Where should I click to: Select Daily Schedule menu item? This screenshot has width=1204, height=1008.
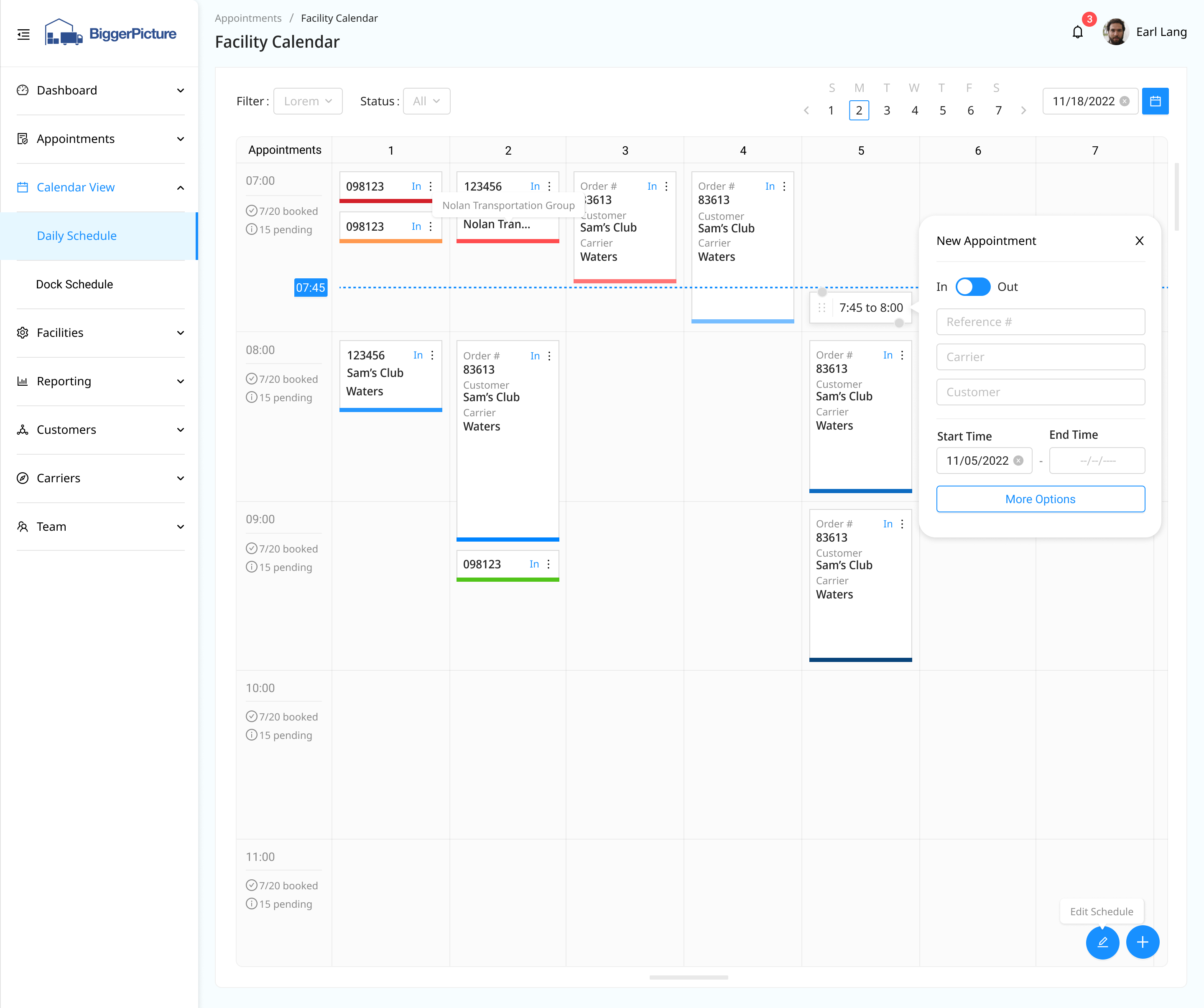point(77,236)
